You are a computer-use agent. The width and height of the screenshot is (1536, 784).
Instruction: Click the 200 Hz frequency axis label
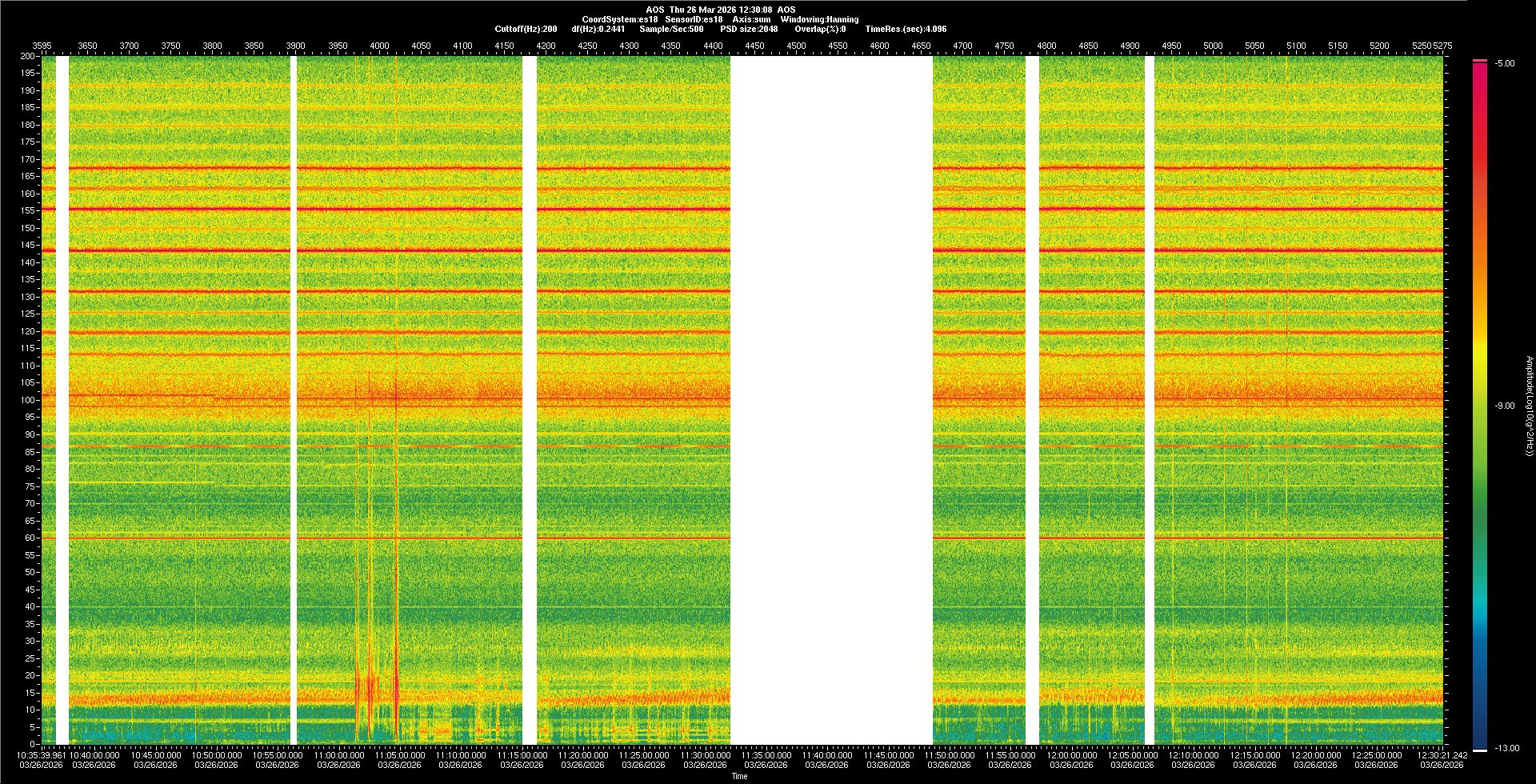click(x=27, y=56)
